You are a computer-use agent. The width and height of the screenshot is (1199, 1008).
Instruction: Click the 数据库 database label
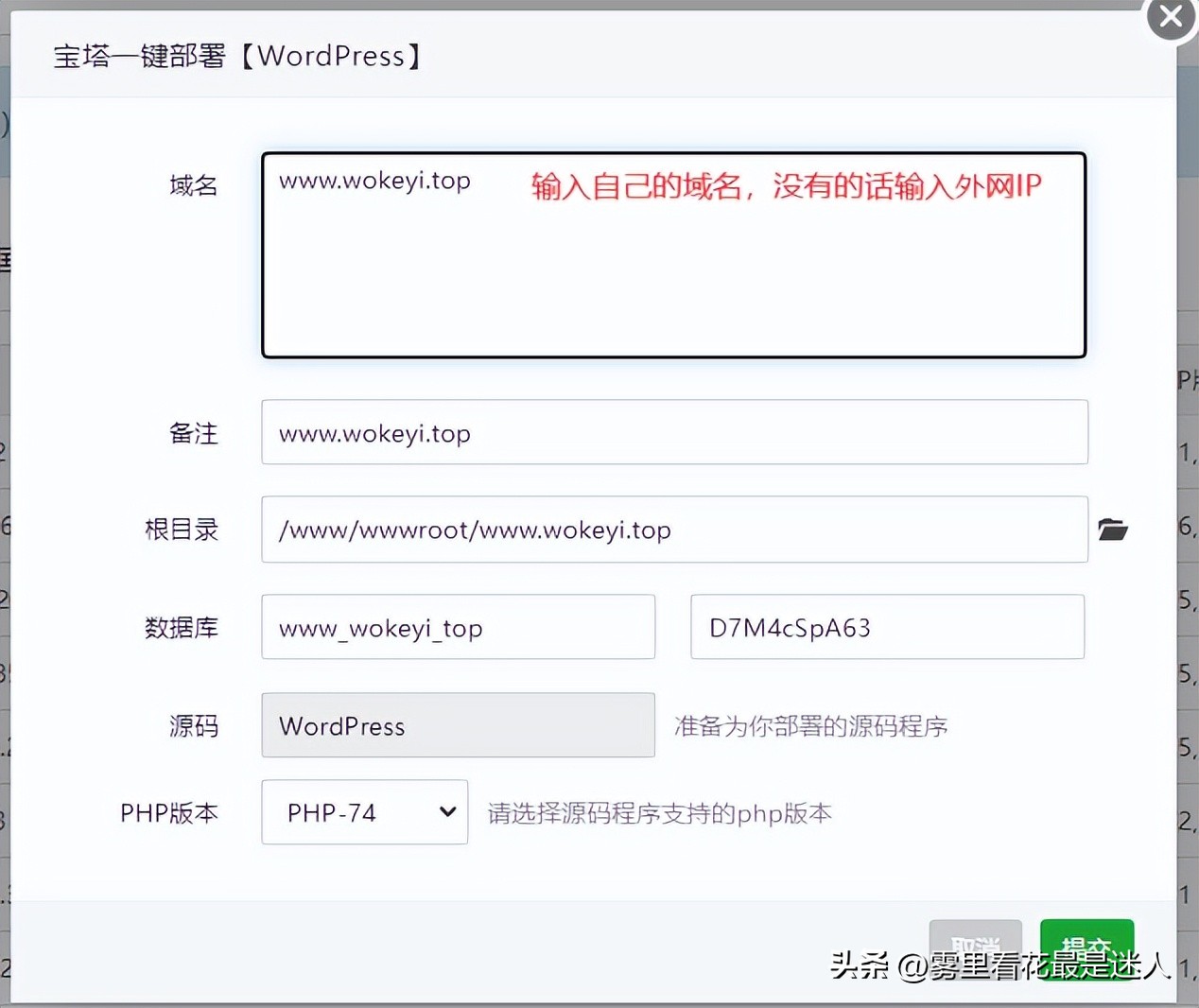click(182, 627)
